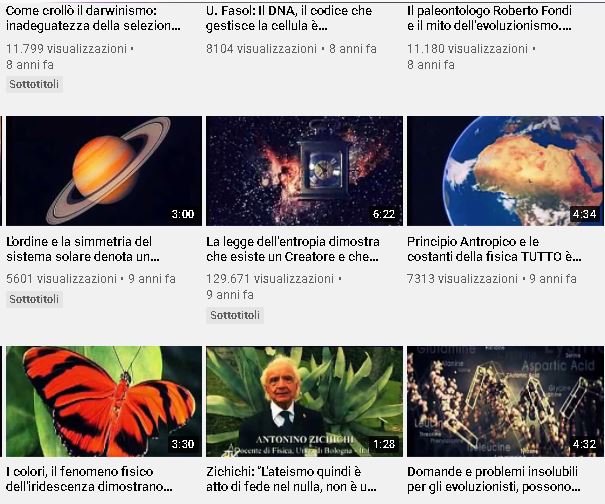The width and height of the screenshot is (605, 504).
Task: Click title 'I colori, il fenomeno fisico'
Action: [x=89, y=479]
